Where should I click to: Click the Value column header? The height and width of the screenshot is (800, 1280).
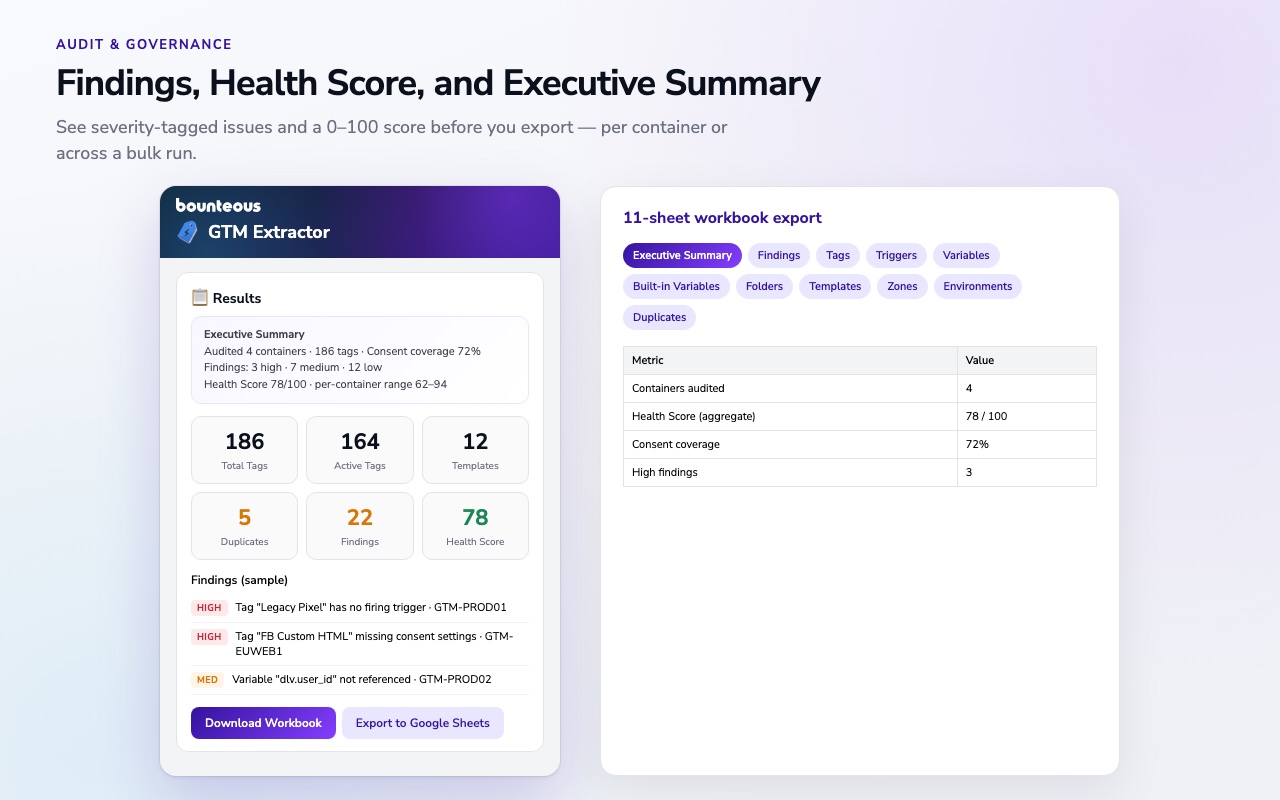(1027, 360)
